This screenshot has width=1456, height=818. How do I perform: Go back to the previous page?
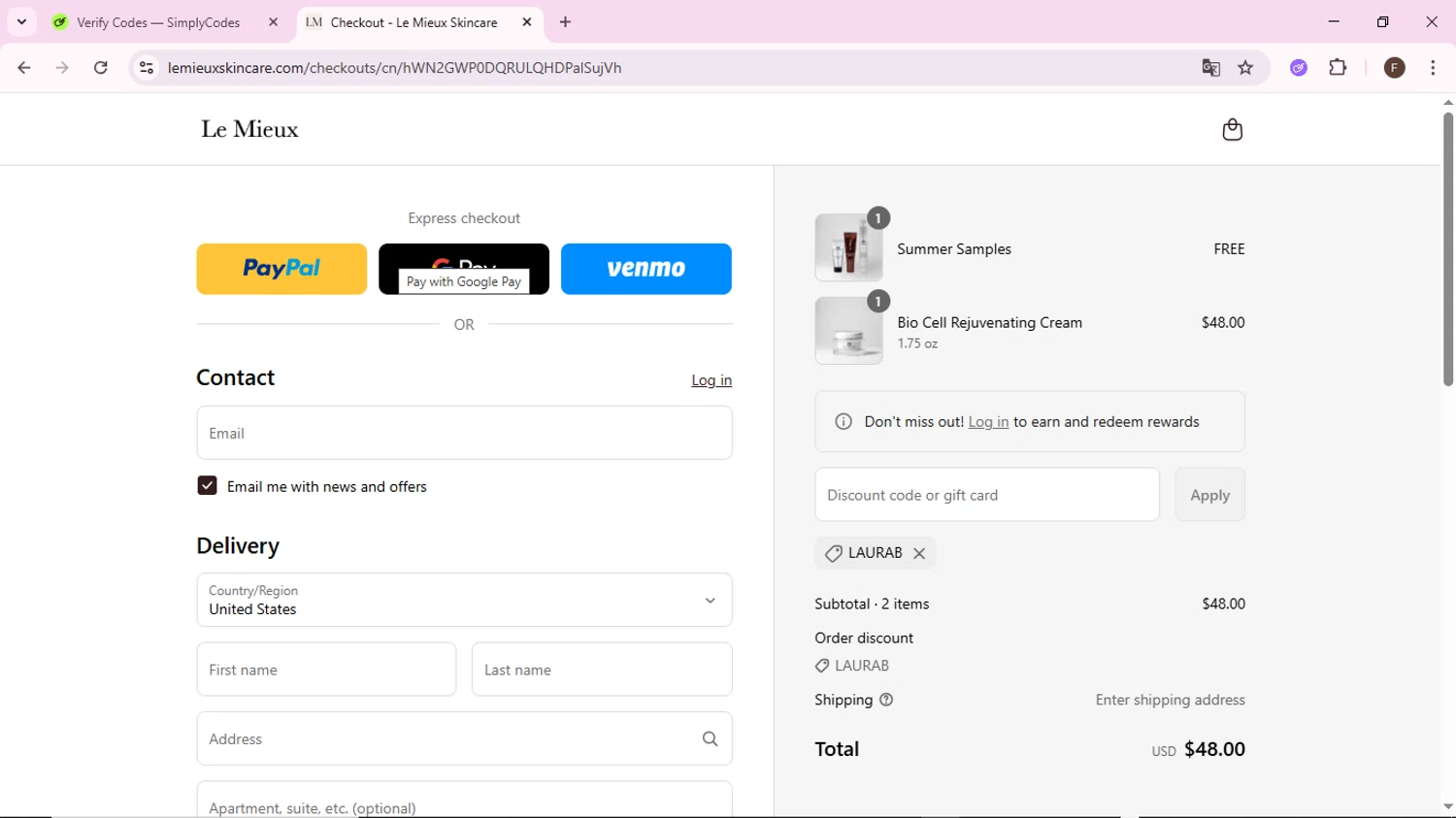click(24, 68)
